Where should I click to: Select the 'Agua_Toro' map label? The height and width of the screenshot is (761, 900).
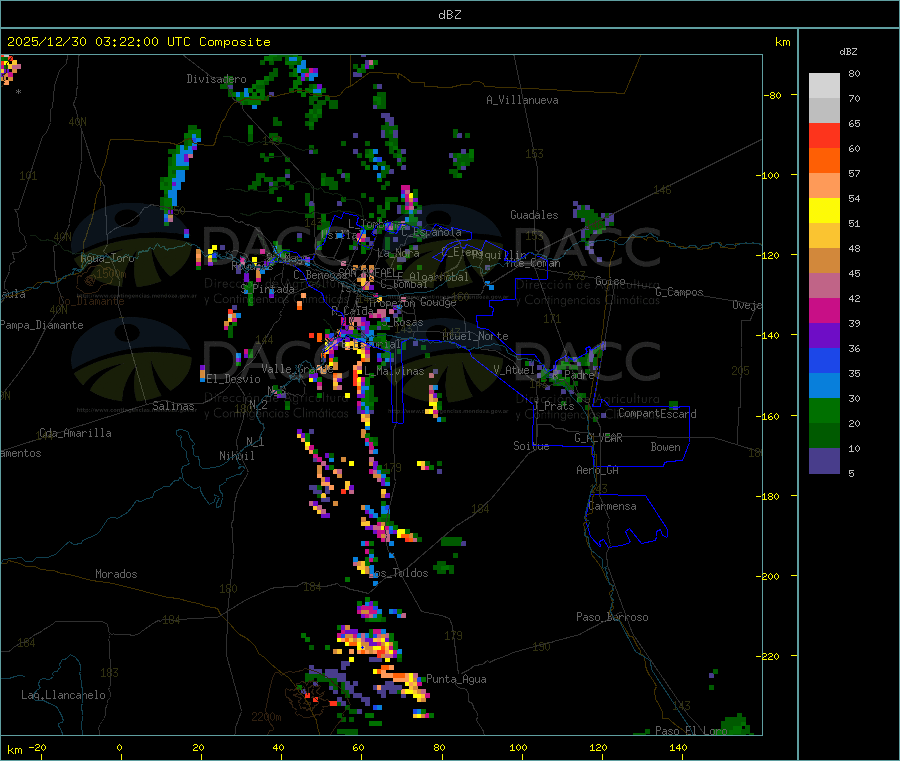tap(107, 258)
